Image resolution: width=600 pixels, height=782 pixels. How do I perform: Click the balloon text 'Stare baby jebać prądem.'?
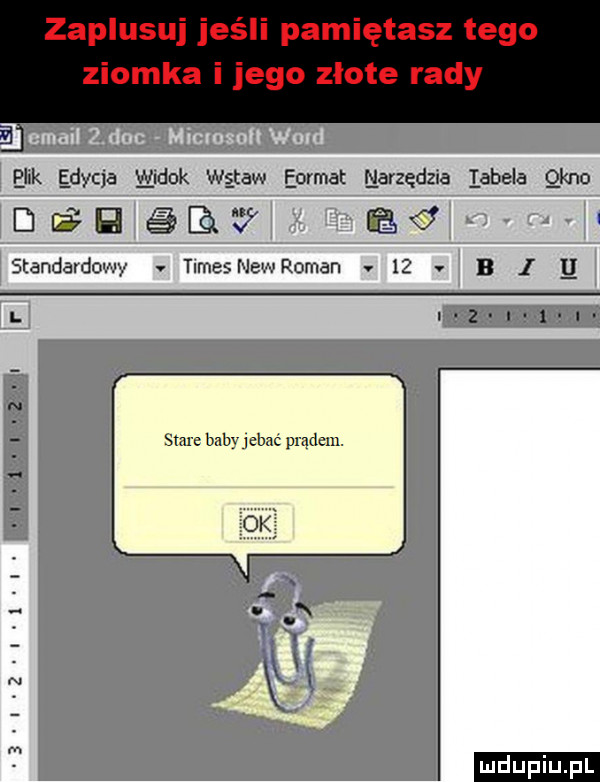click(x=253, y=441)
